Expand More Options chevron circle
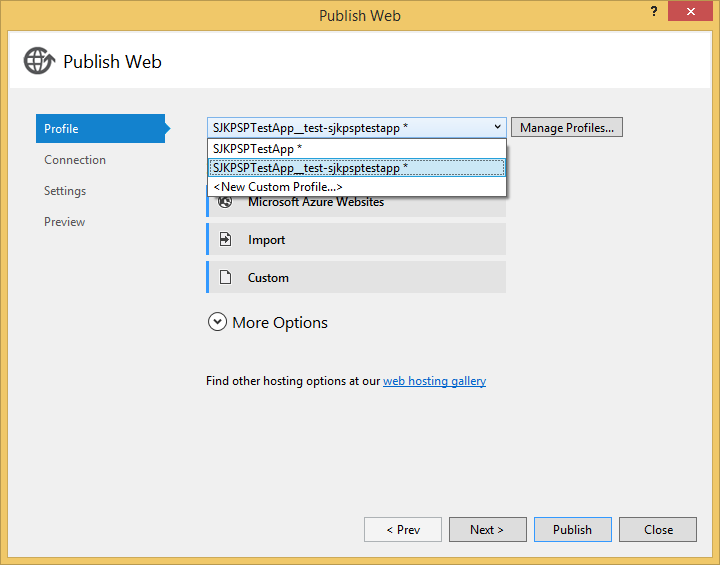The height and width of the screenshot is (565, 720). coord(217,322)
